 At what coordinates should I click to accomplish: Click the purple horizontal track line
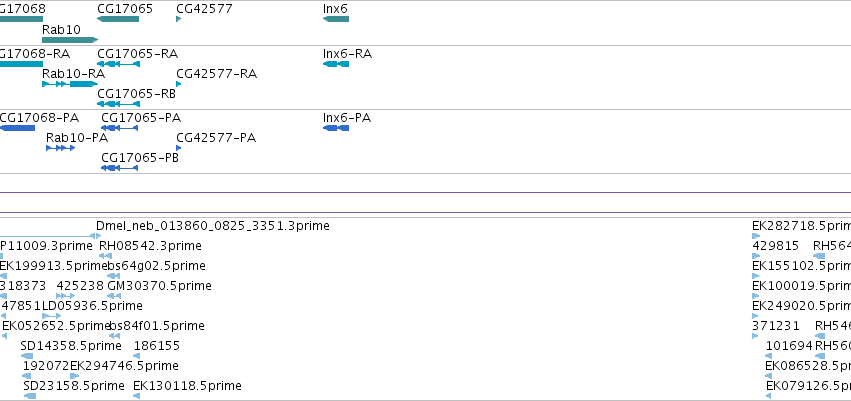coord(425,192)
